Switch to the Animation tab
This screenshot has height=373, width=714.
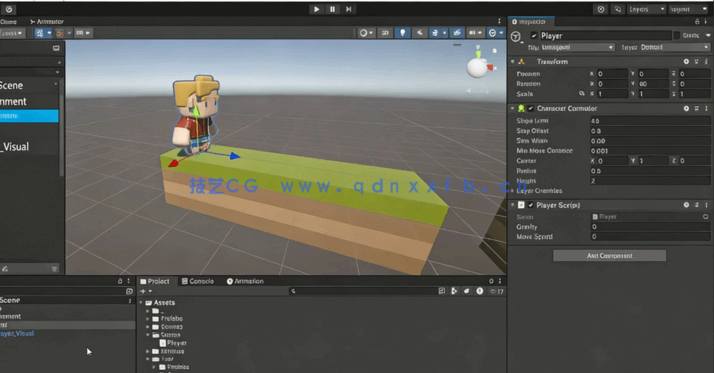(245, 281)
